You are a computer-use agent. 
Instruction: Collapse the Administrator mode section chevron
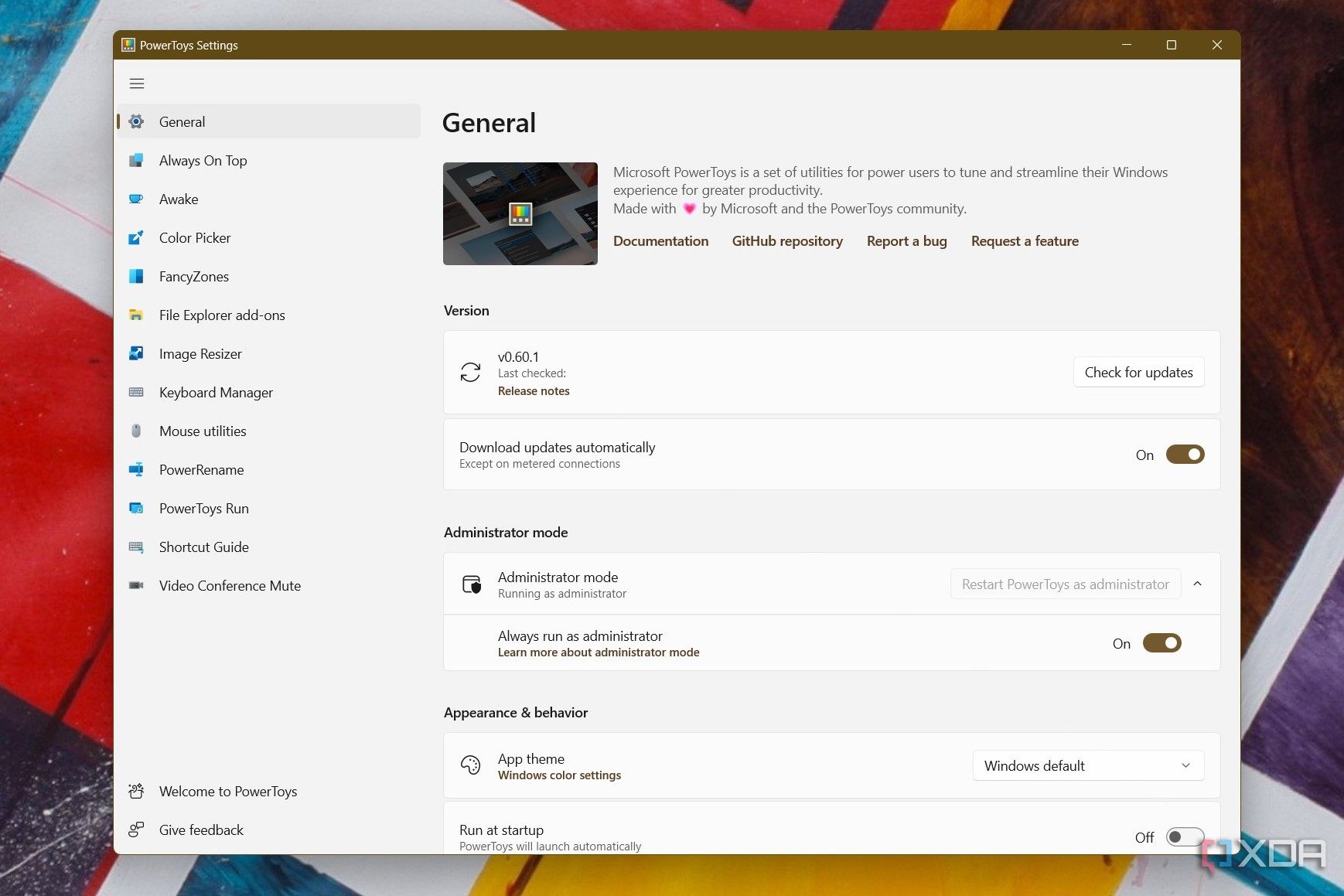coord(1197,584)
